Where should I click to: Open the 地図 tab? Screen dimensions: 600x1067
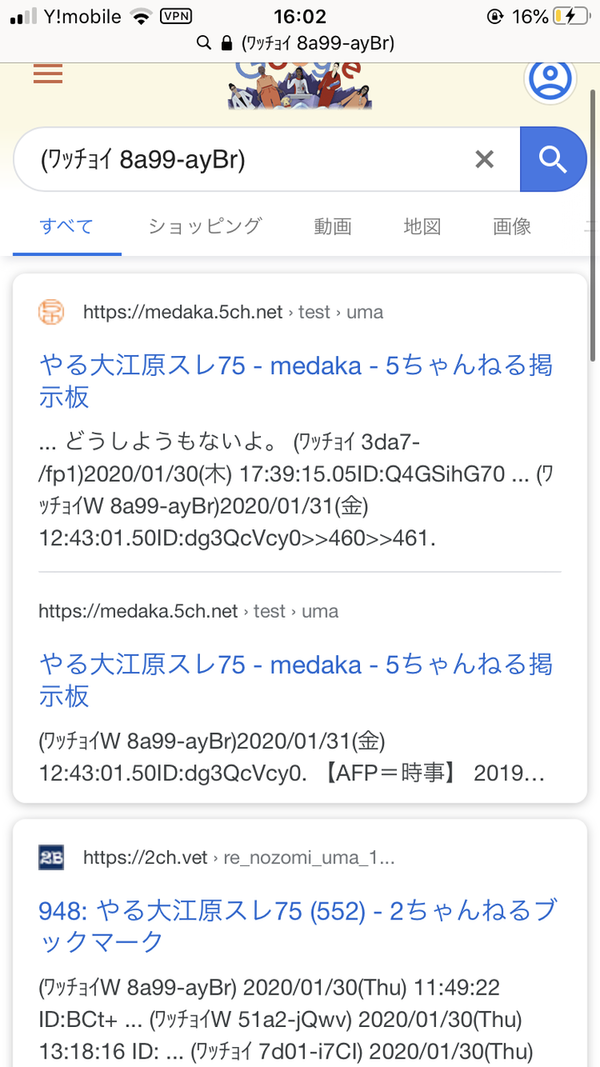pyautogui.click(x=422, y=226)
